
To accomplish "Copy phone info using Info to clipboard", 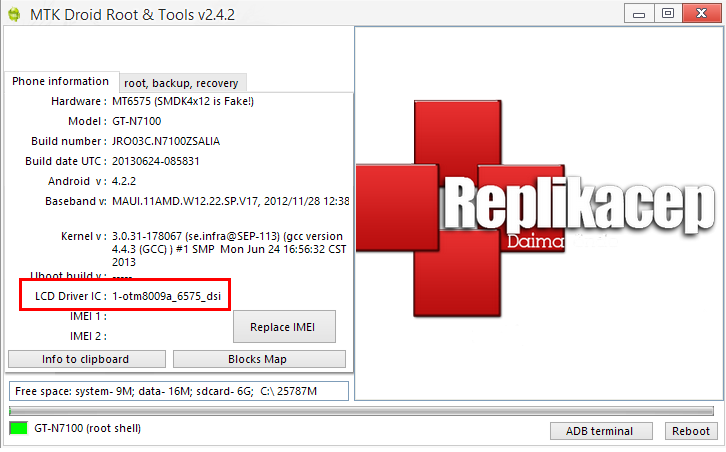I will pyautogui.click(x=85, y=359).
